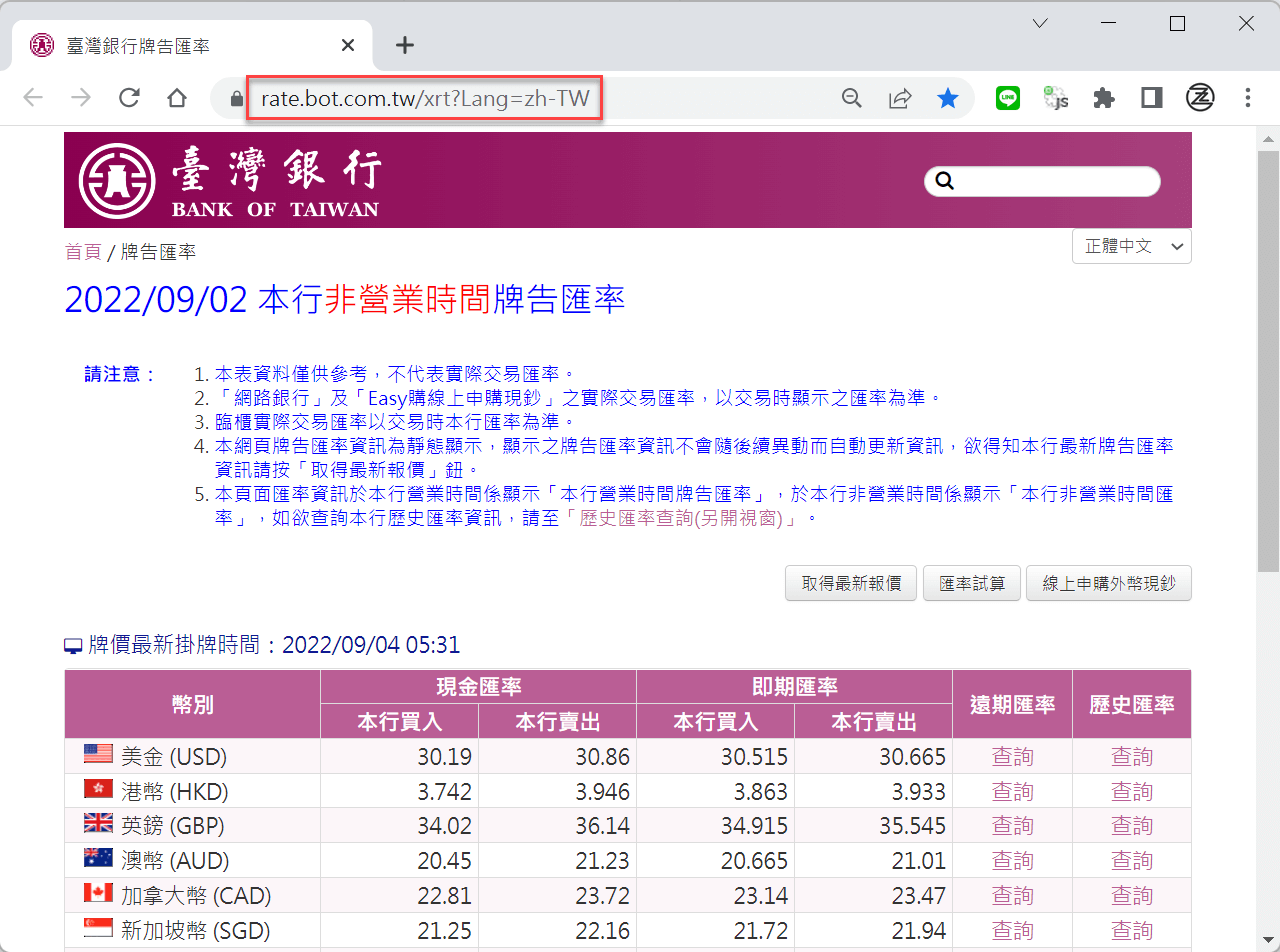Viewport: 1280px width, 952px height.
Task: Click the Canadian flag icon
Action: (x=98, y=893)
